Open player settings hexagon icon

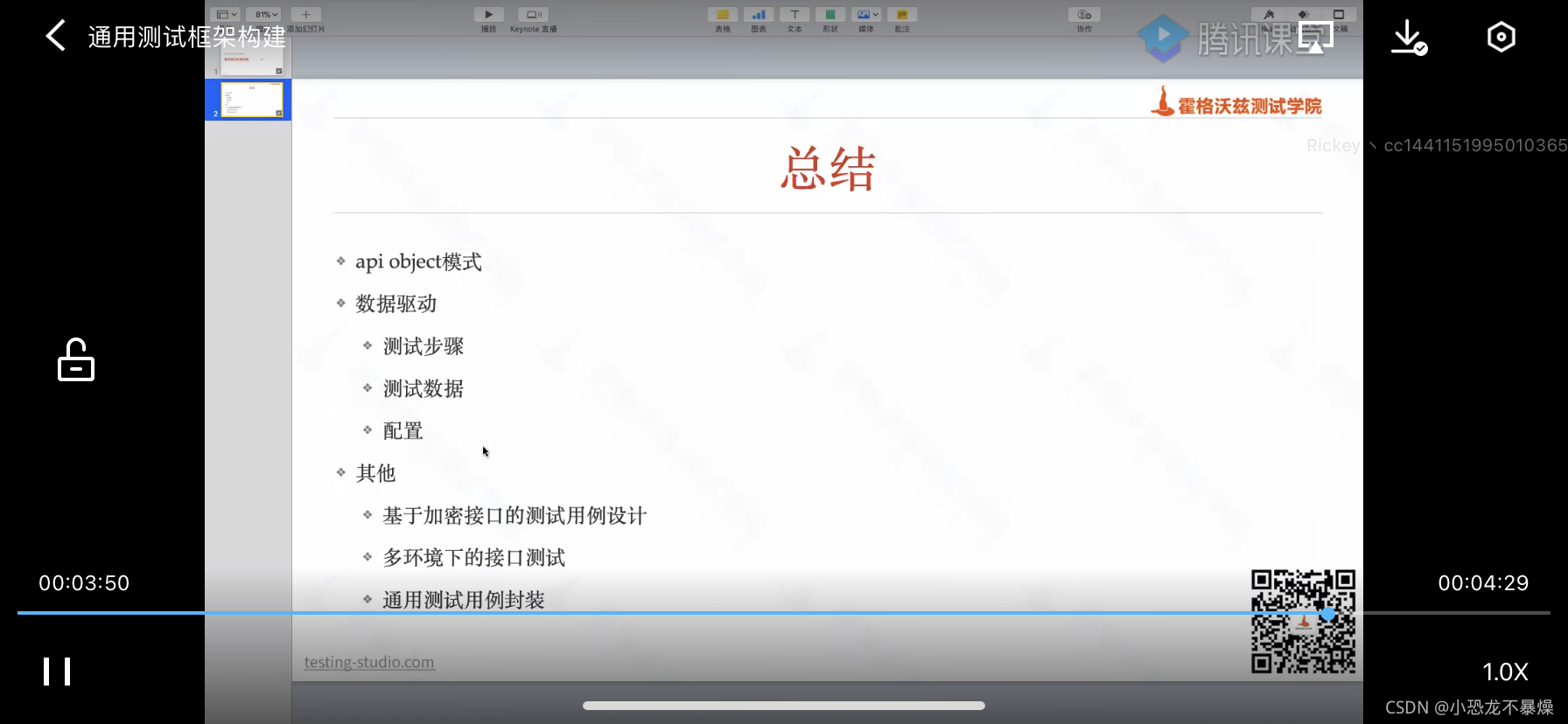point(1501,37)
